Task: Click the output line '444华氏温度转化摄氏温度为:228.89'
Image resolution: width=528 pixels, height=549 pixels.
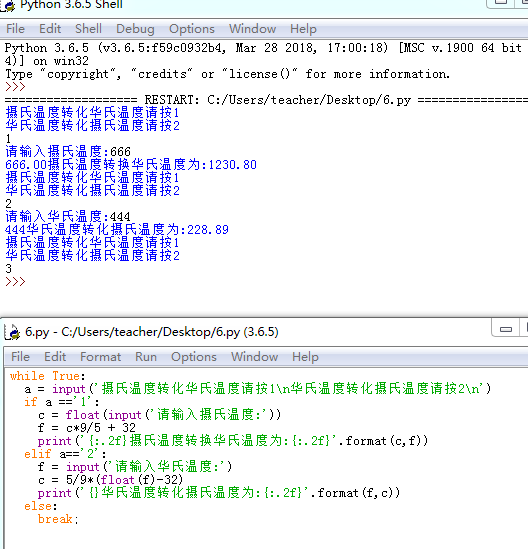Action: [117, 230]
